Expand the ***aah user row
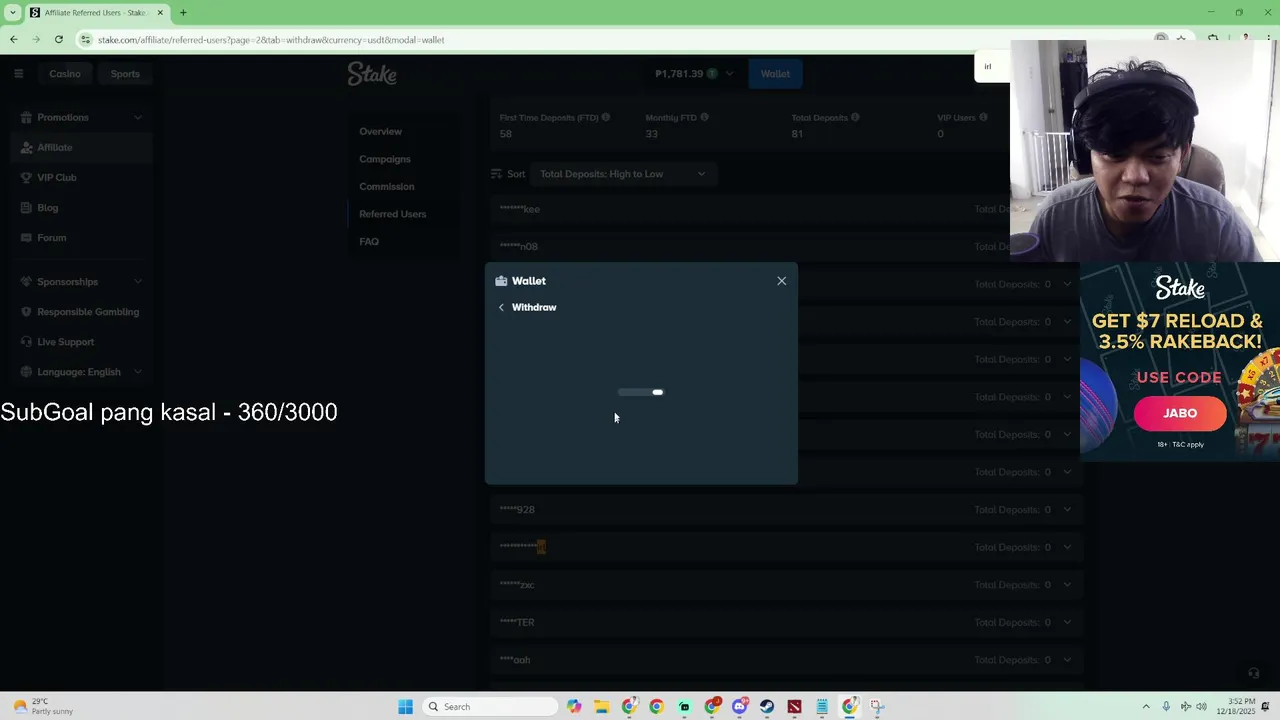Viewport: 1280px width, 720px height. click(x=1067, y=660)
